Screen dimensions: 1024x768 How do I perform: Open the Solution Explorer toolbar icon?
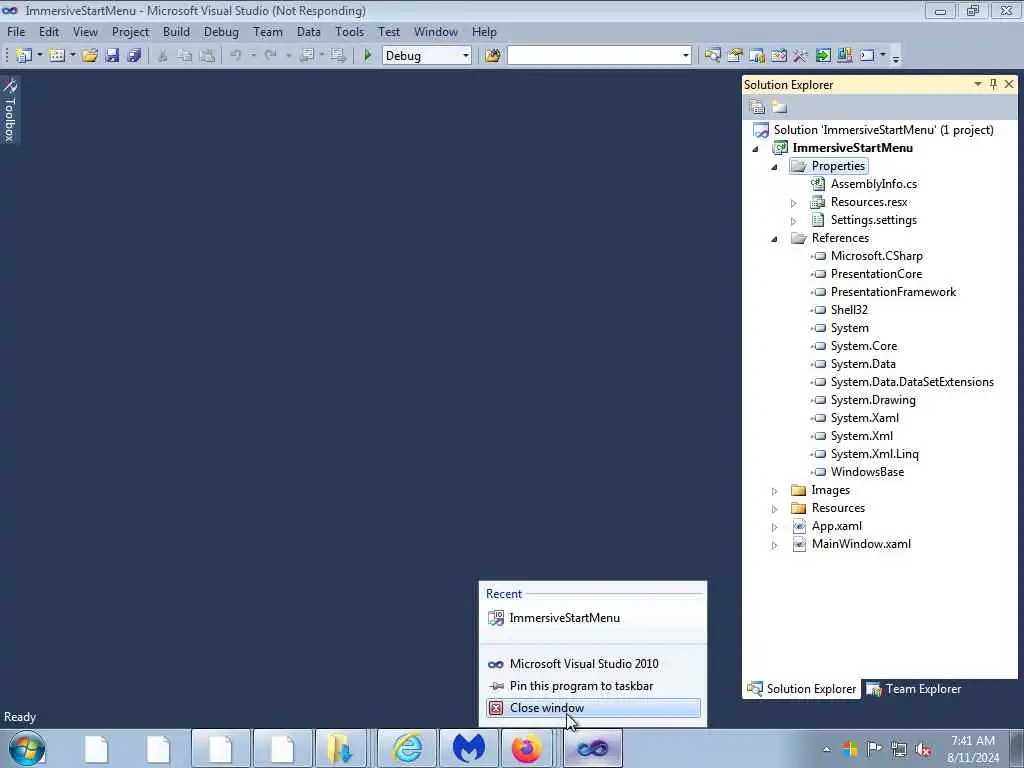[x=712, y=56]
